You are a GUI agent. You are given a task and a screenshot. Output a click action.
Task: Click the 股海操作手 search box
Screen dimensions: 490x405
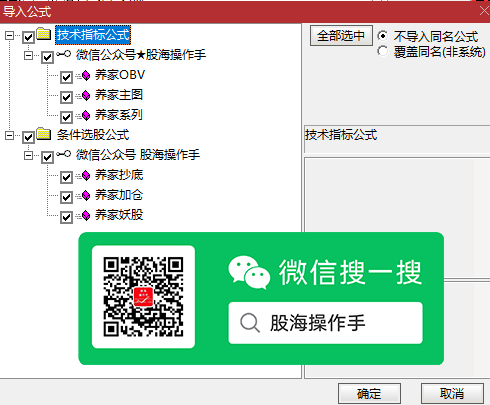click(x=325, y=323)
